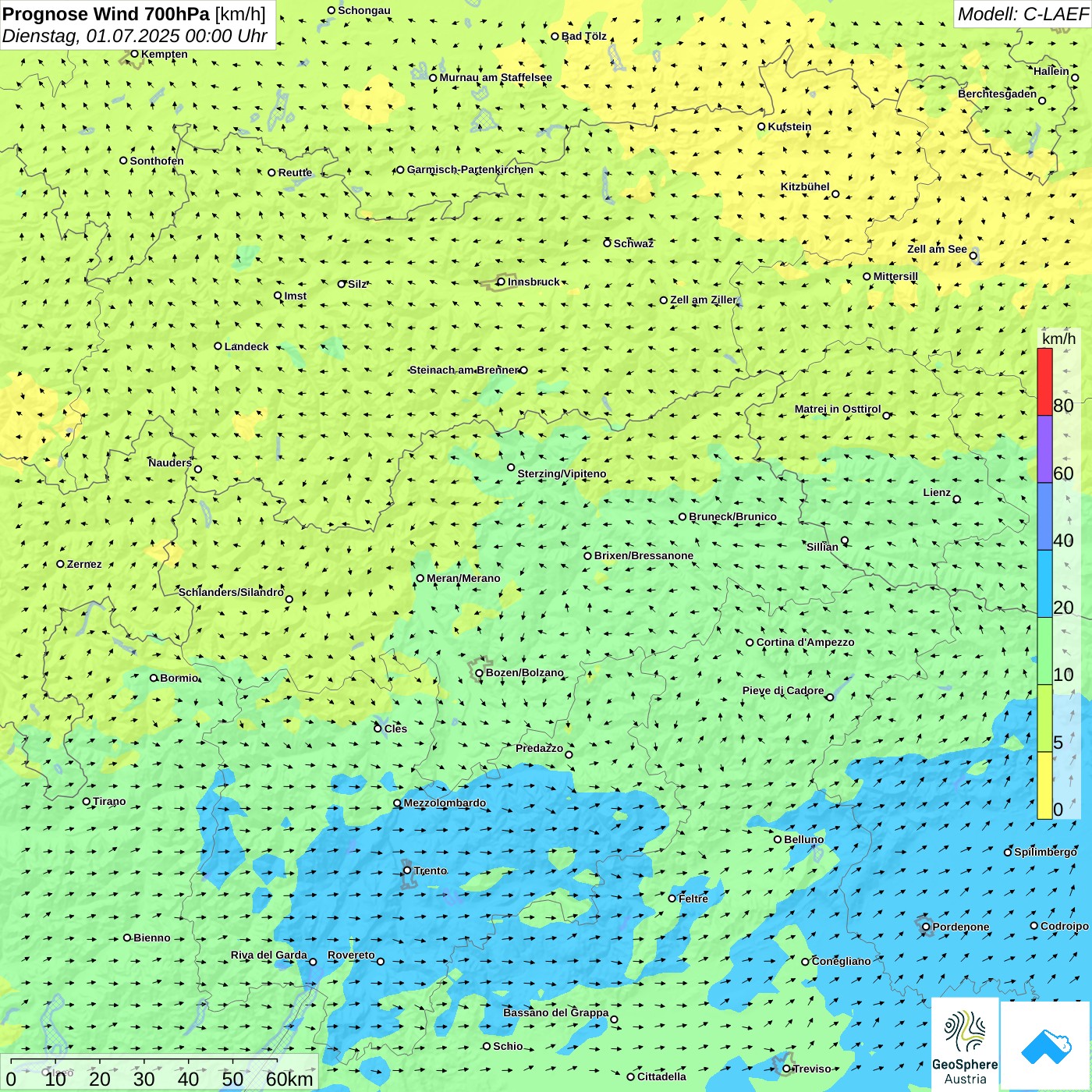Click the Belluno location circle
Viewport: 1092px width, 1092px height.
(x=778, y=839)
